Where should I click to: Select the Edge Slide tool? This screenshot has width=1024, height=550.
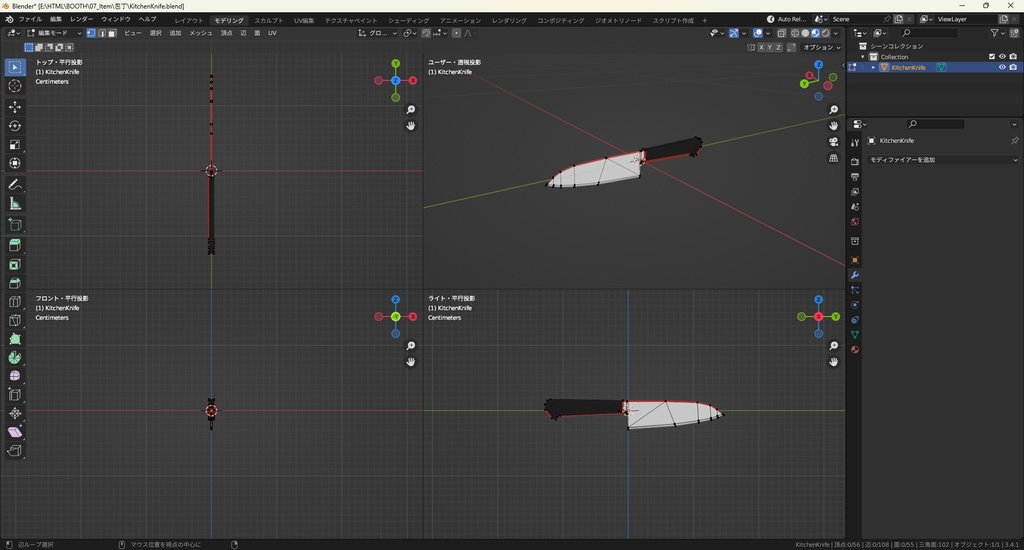point(14,395)
